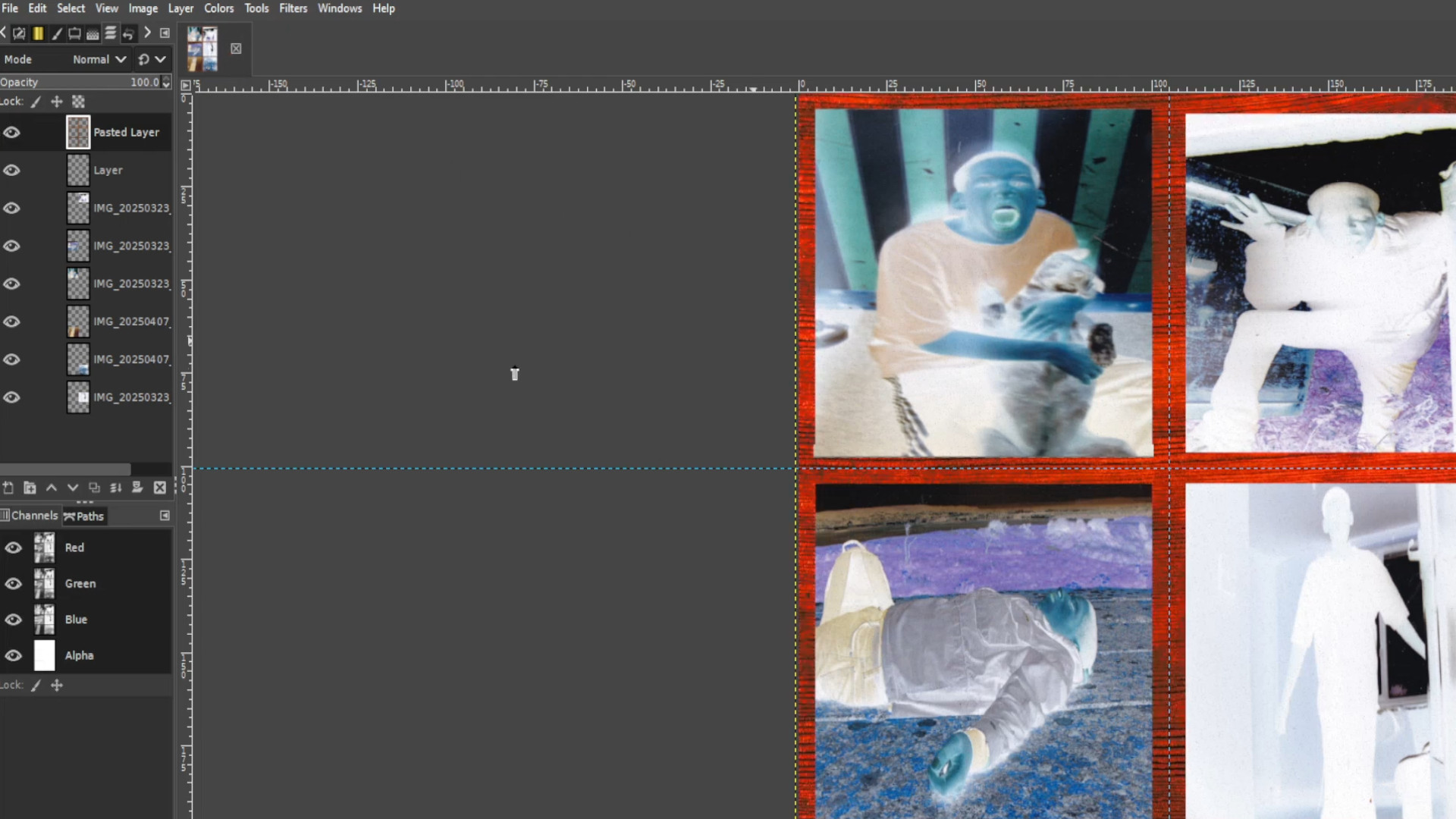The height and width of the screenshot is (819, 1456).
Task: Toggle lock pixels for the layer
Action: coord(36,102)
